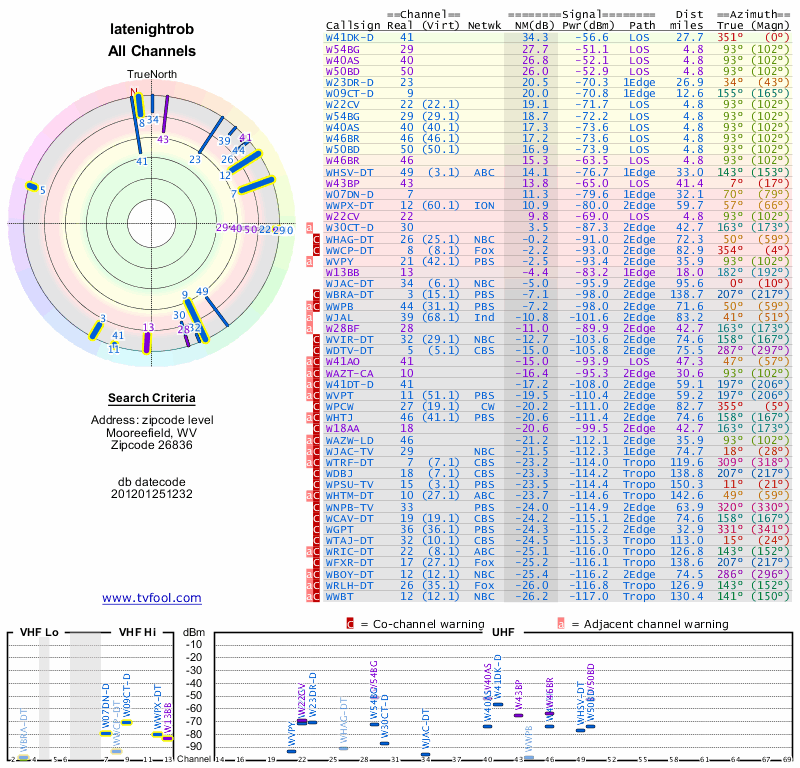Image resolution: width=800 pixels, height=768 pixels.
Task: Select callsign W13BB row
Action: pyautogui.click(x=558, y=272)
